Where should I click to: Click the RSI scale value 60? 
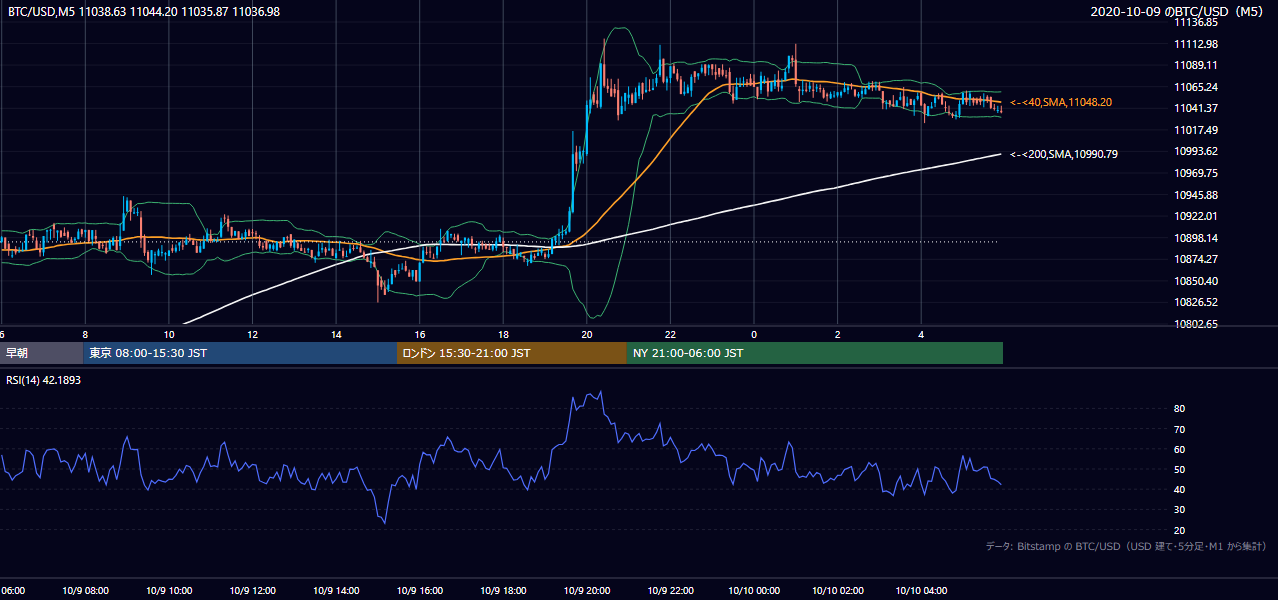1179,449
